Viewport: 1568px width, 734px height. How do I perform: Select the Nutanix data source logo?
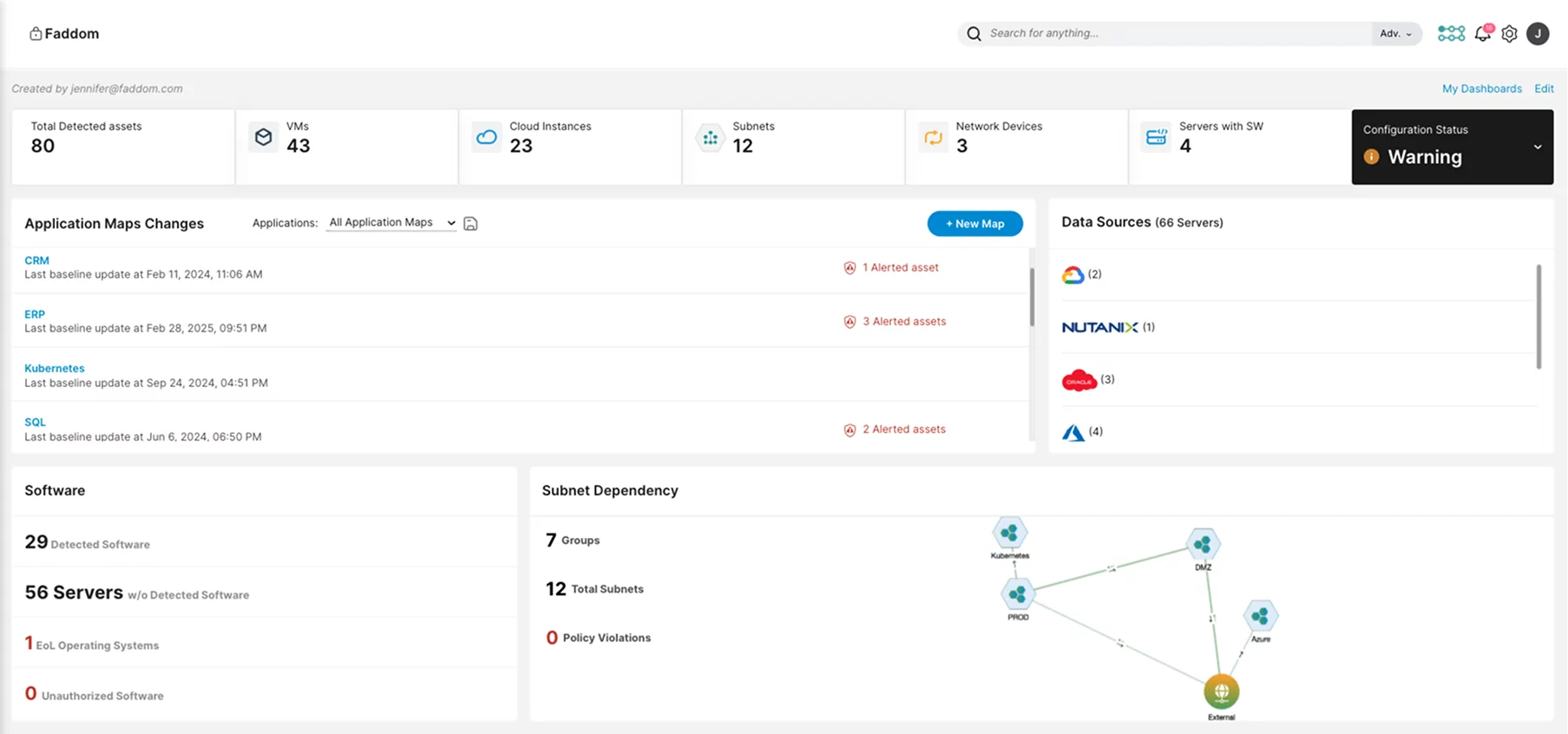1099,327
